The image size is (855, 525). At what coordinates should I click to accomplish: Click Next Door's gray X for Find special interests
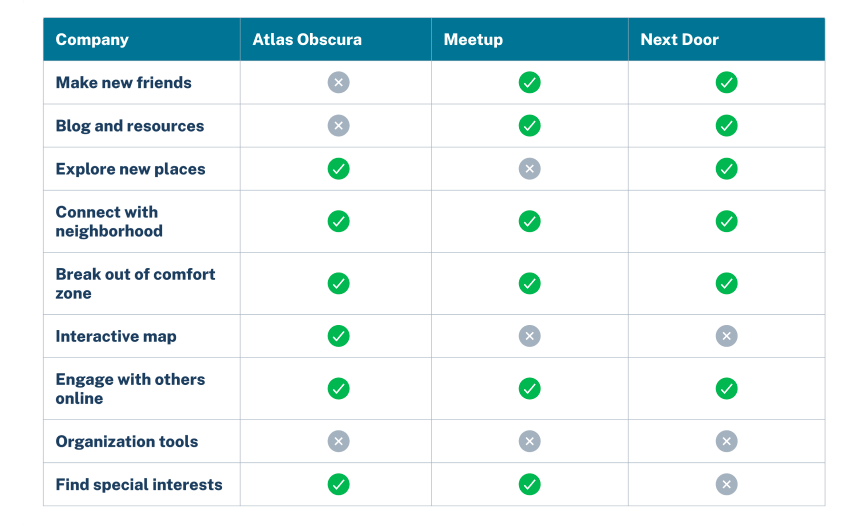point(726,484)
